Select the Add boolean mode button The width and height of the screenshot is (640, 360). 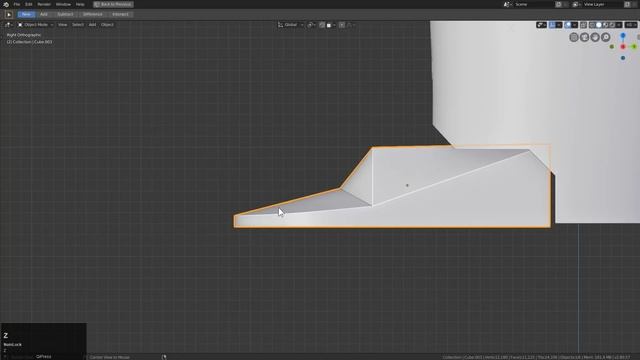(44, 14)
